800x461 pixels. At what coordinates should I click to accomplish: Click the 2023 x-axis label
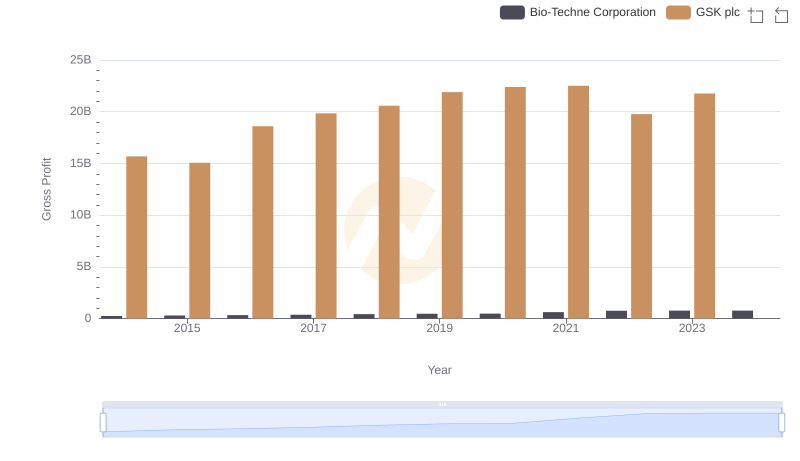tap(692, 328)
